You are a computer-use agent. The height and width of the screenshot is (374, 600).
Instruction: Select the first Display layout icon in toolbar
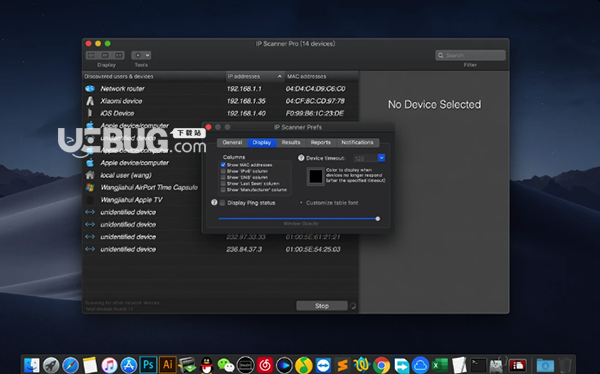coord(91,56)
